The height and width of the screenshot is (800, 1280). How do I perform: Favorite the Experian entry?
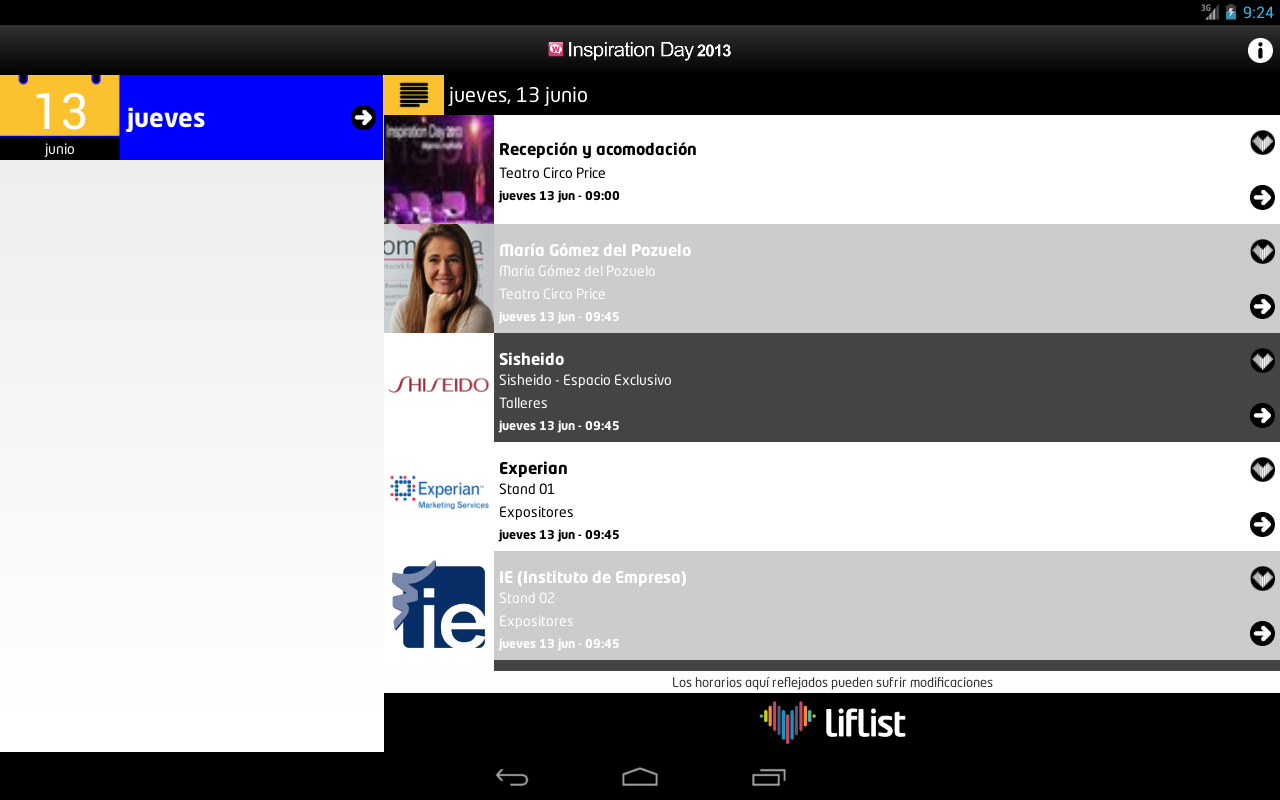pyautogui.click(x=1262, y=470)
